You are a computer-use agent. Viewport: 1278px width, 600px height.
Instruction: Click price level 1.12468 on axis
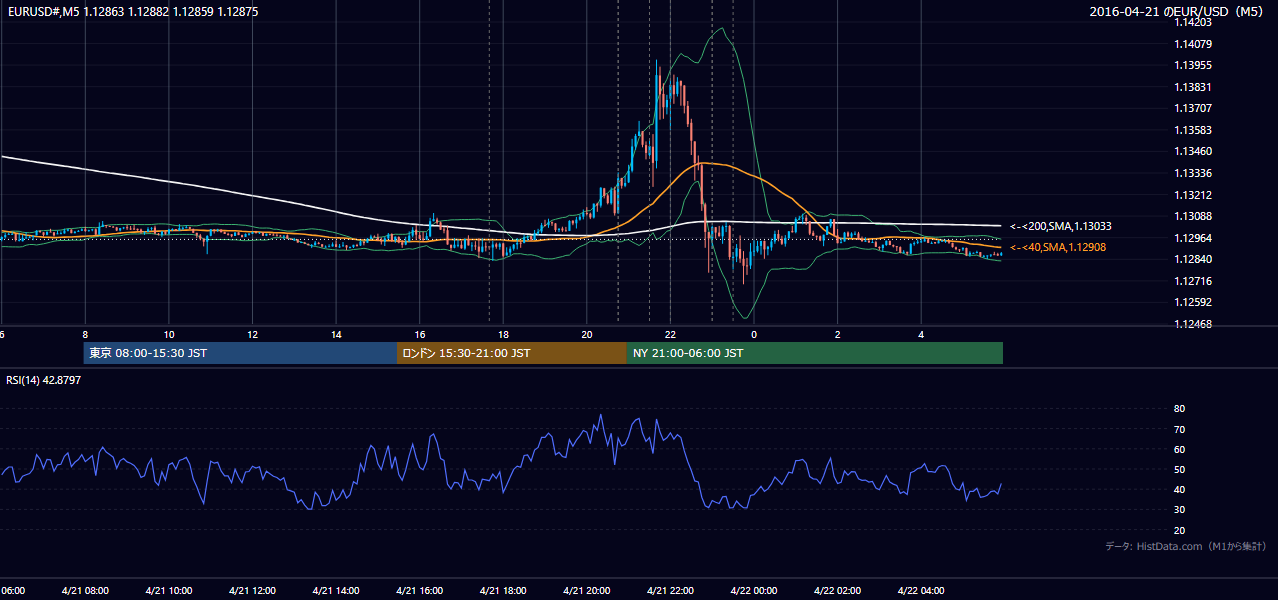(1194, 324)
